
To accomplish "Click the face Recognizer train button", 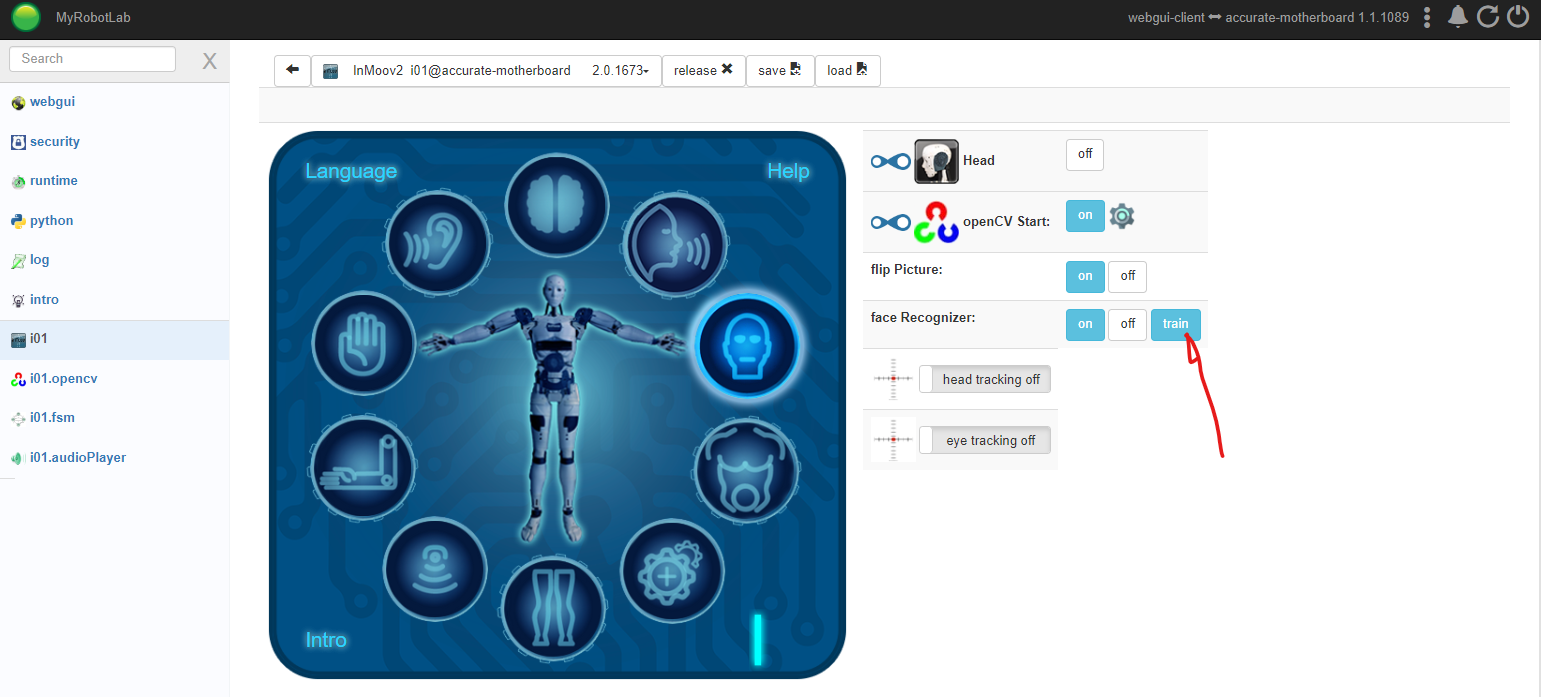I will pos(1175,324).
